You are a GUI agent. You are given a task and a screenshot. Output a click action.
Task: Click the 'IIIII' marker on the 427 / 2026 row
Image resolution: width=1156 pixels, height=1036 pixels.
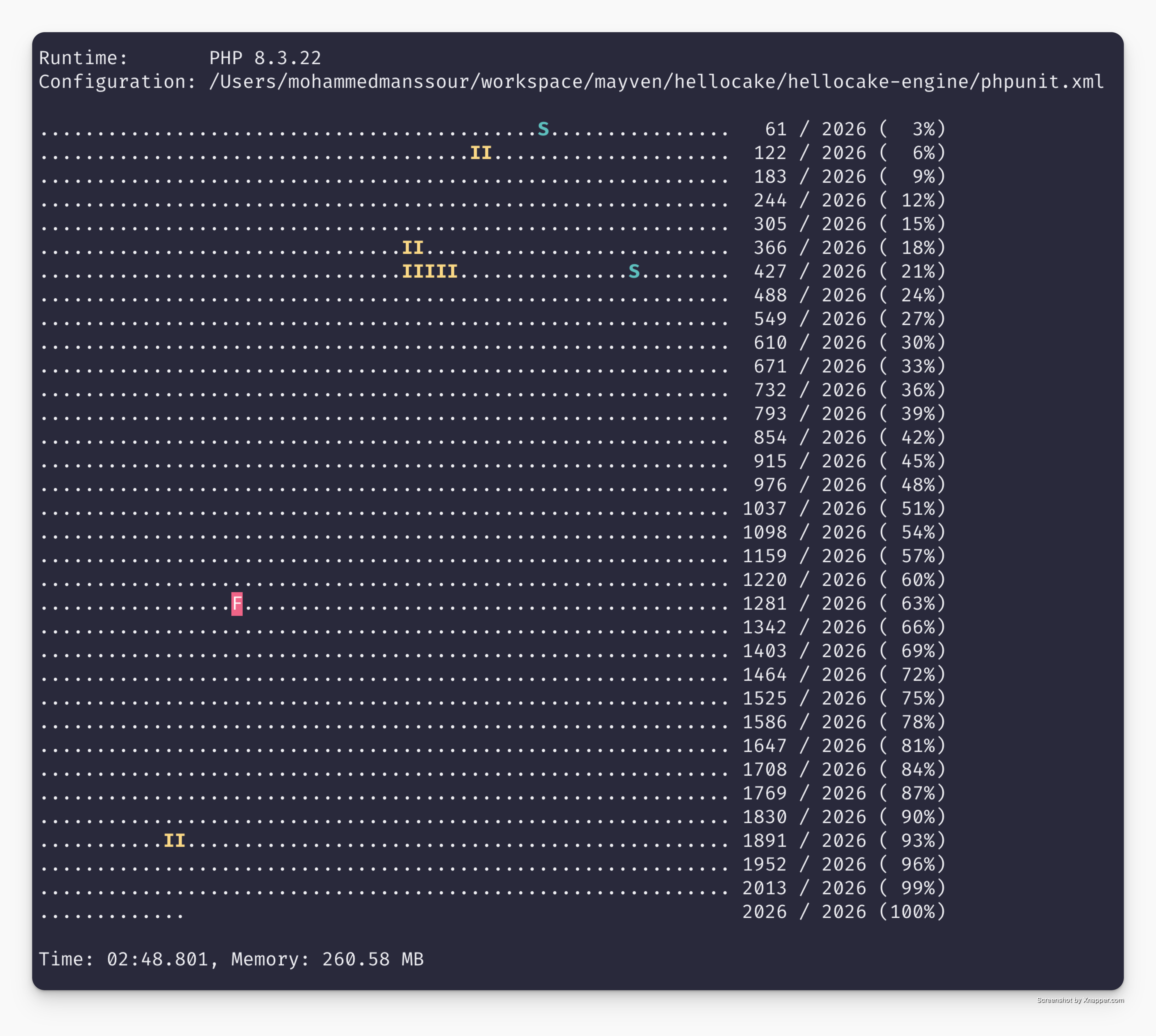(430, 271)
